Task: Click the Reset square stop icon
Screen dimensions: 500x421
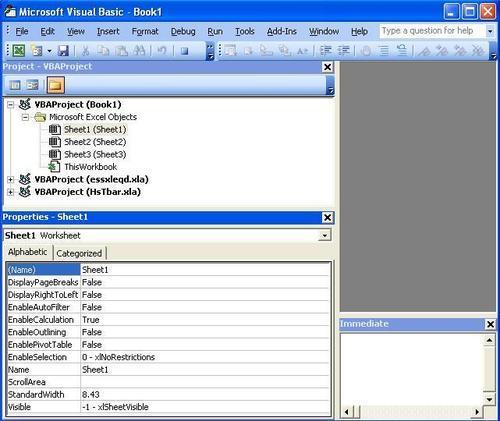Action: click(184, 51)
